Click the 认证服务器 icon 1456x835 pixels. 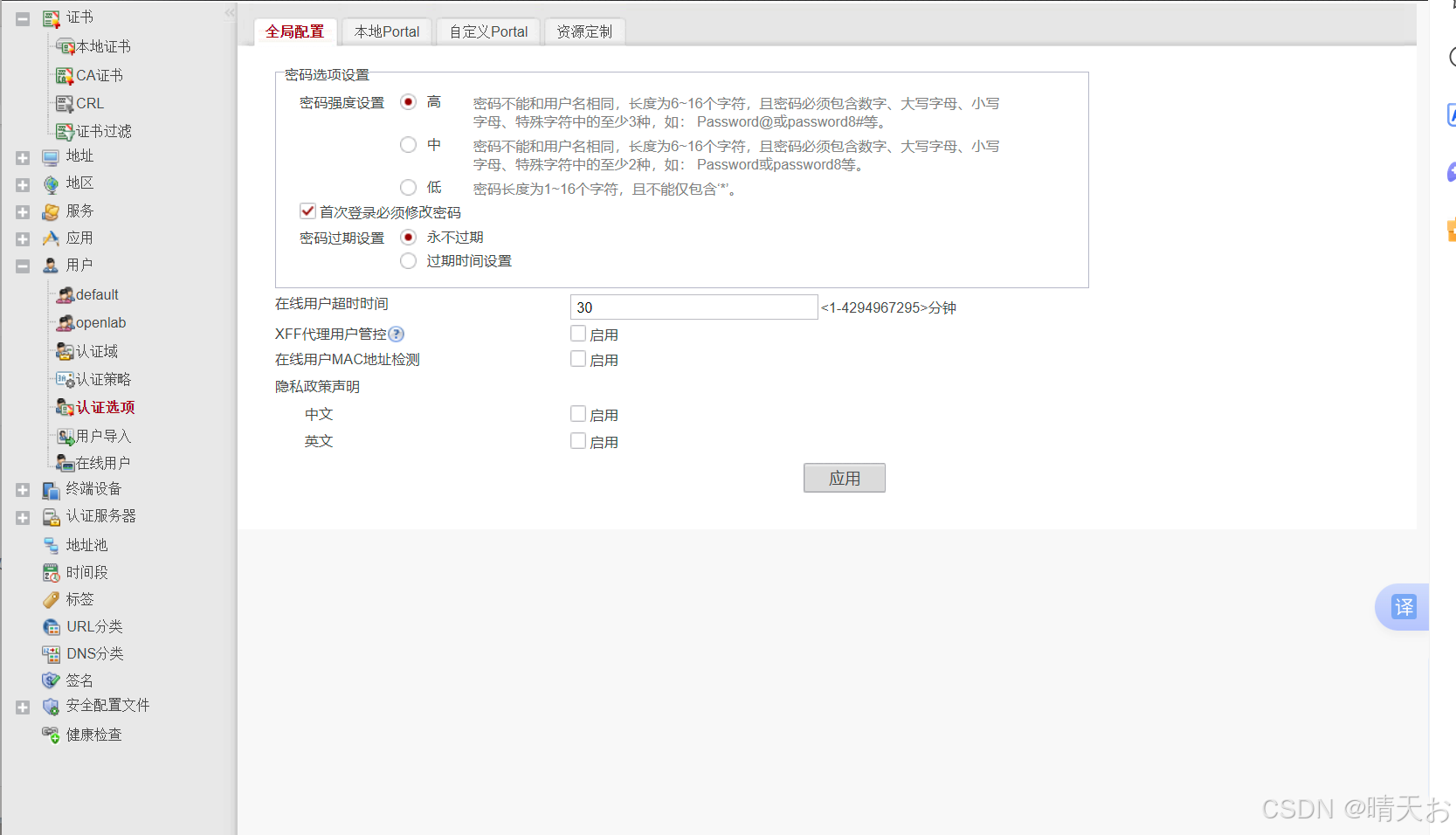tap(51, 517)
